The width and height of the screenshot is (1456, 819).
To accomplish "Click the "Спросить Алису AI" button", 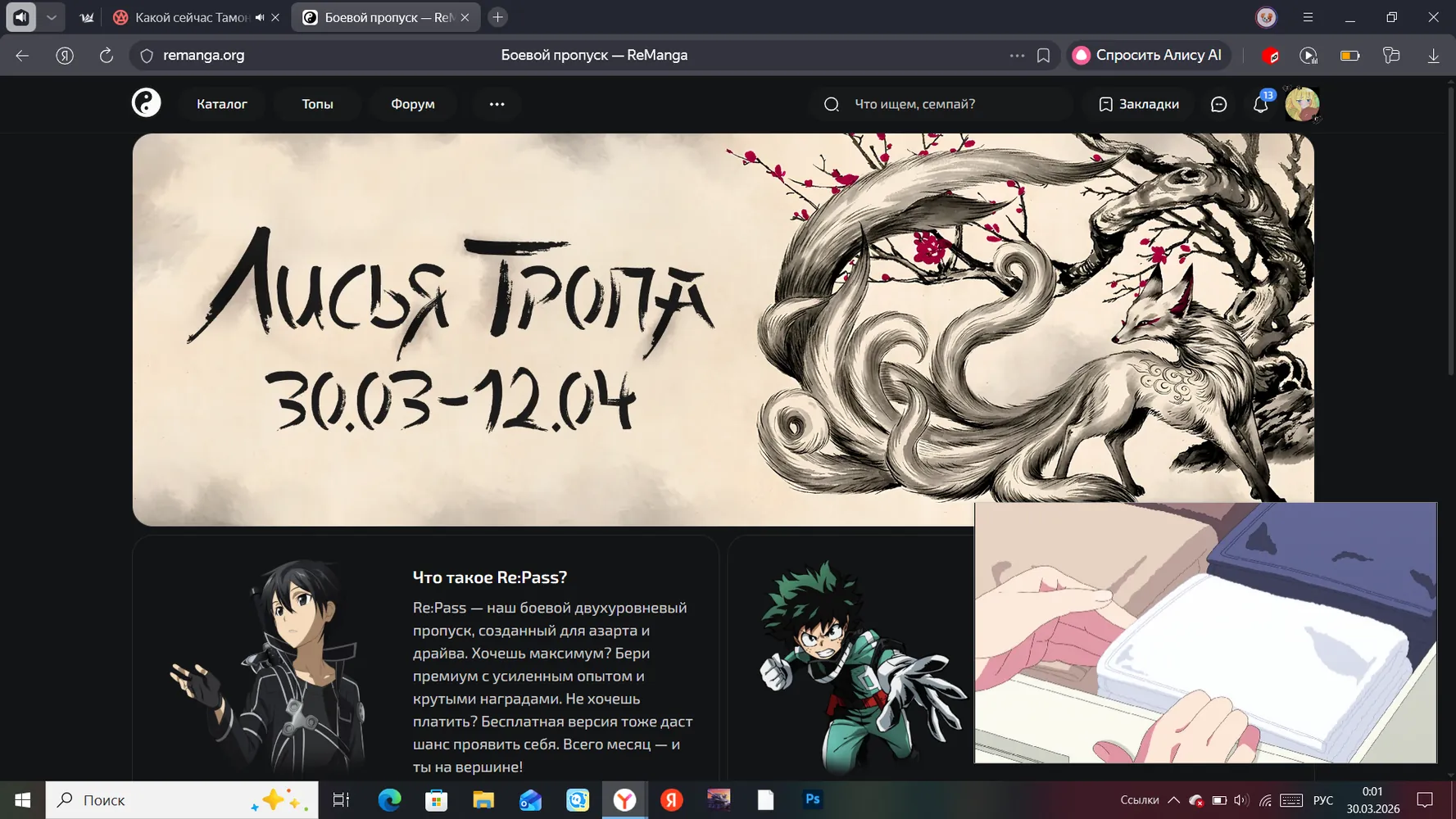I will (1148, 55).
